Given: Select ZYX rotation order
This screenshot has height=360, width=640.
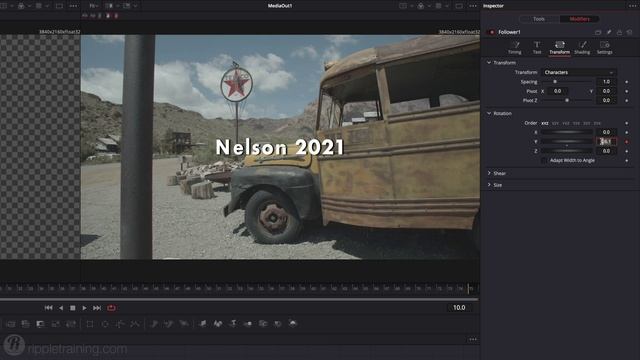Looking at the screenshot, I should 597,123.
